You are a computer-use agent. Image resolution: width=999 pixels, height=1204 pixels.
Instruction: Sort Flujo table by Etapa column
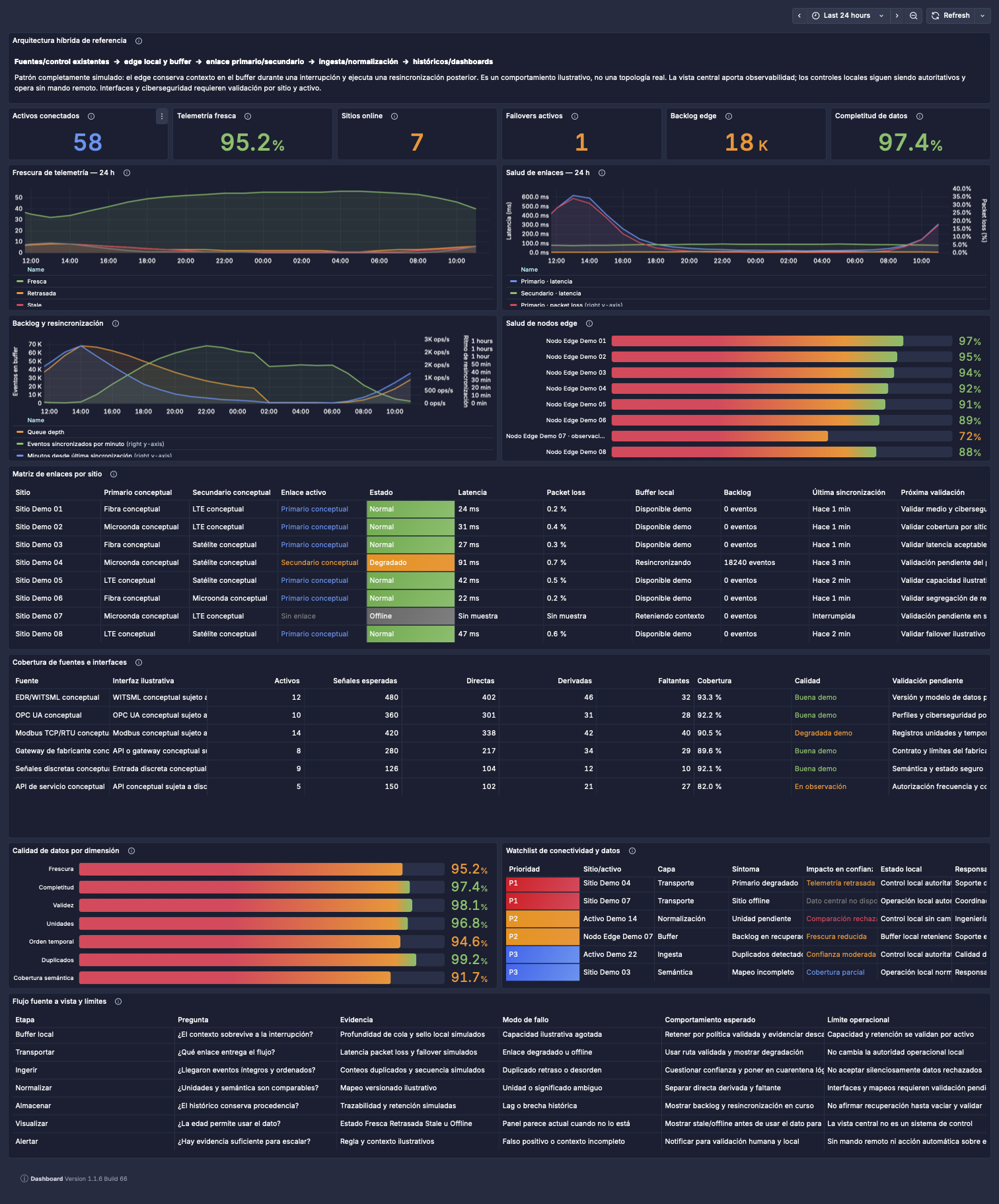coord(25,1020)
